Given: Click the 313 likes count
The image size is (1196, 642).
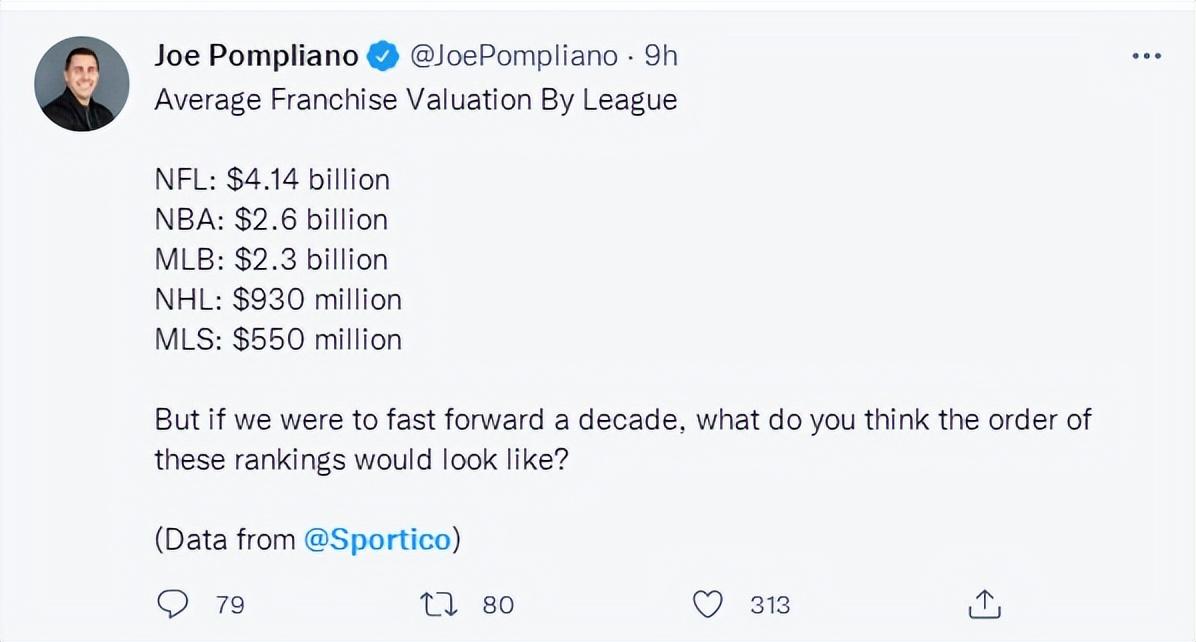Looking at the screenshot, I should coord(770,604).
